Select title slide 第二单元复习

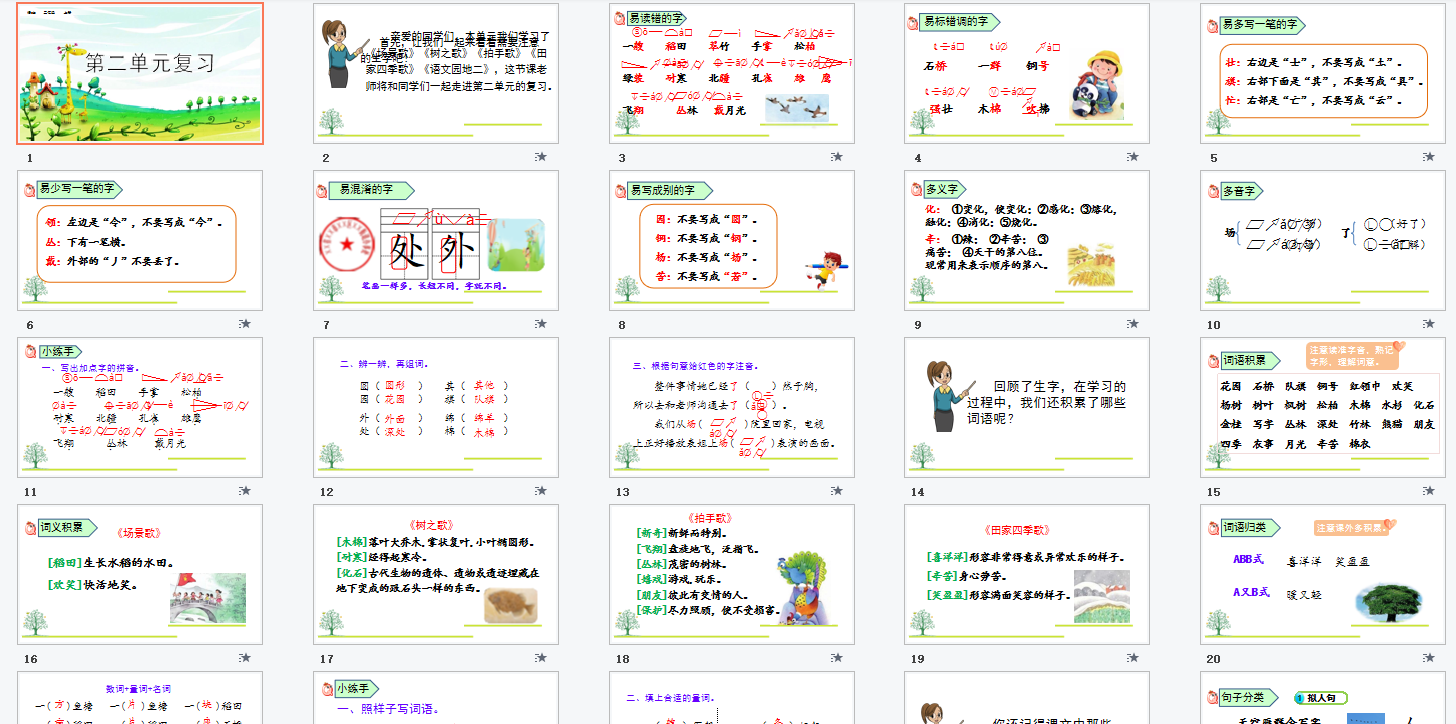tap(140, 73)
